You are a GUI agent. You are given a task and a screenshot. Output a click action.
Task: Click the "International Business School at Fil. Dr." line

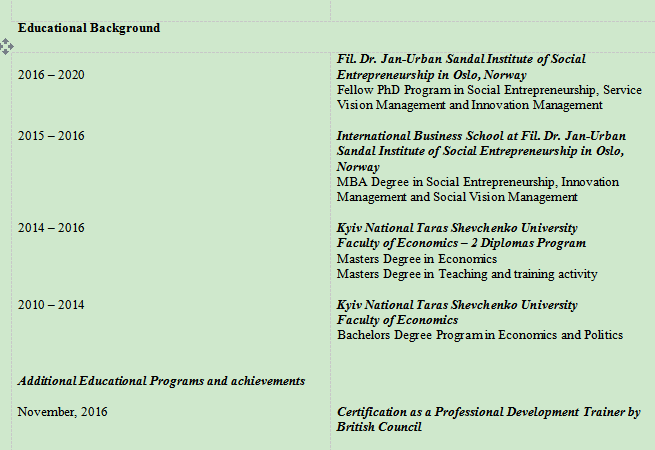point(480,136)
